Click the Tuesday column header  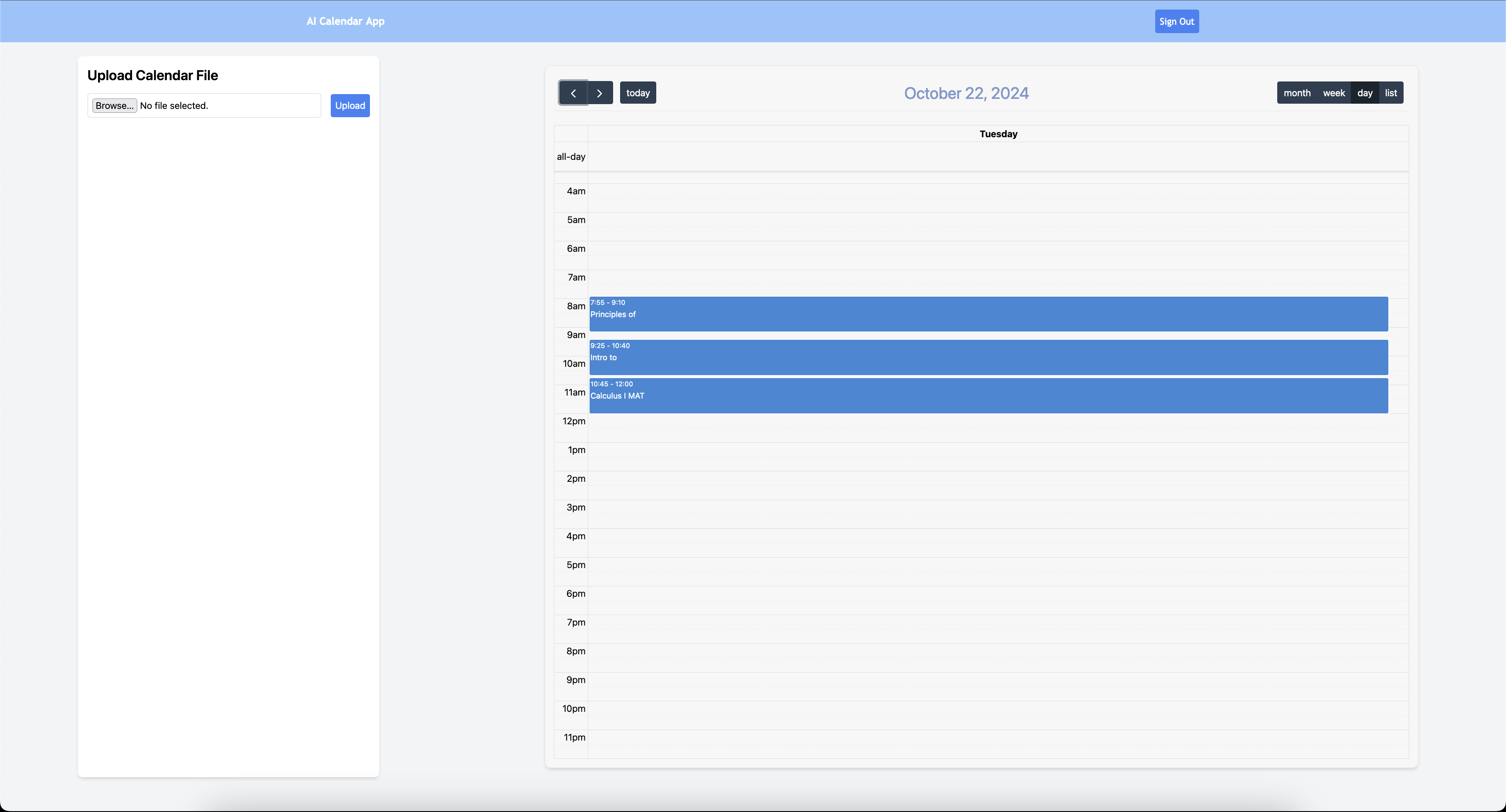[x=998, y=134]
